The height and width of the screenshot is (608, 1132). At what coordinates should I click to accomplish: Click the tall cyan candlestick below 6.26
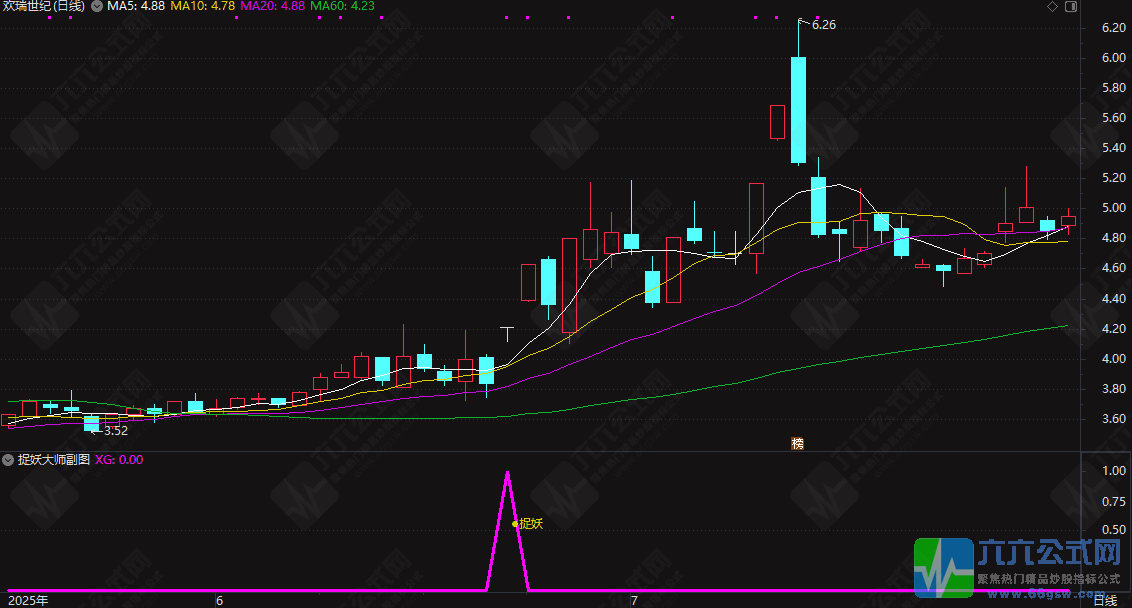pos(798,109)
